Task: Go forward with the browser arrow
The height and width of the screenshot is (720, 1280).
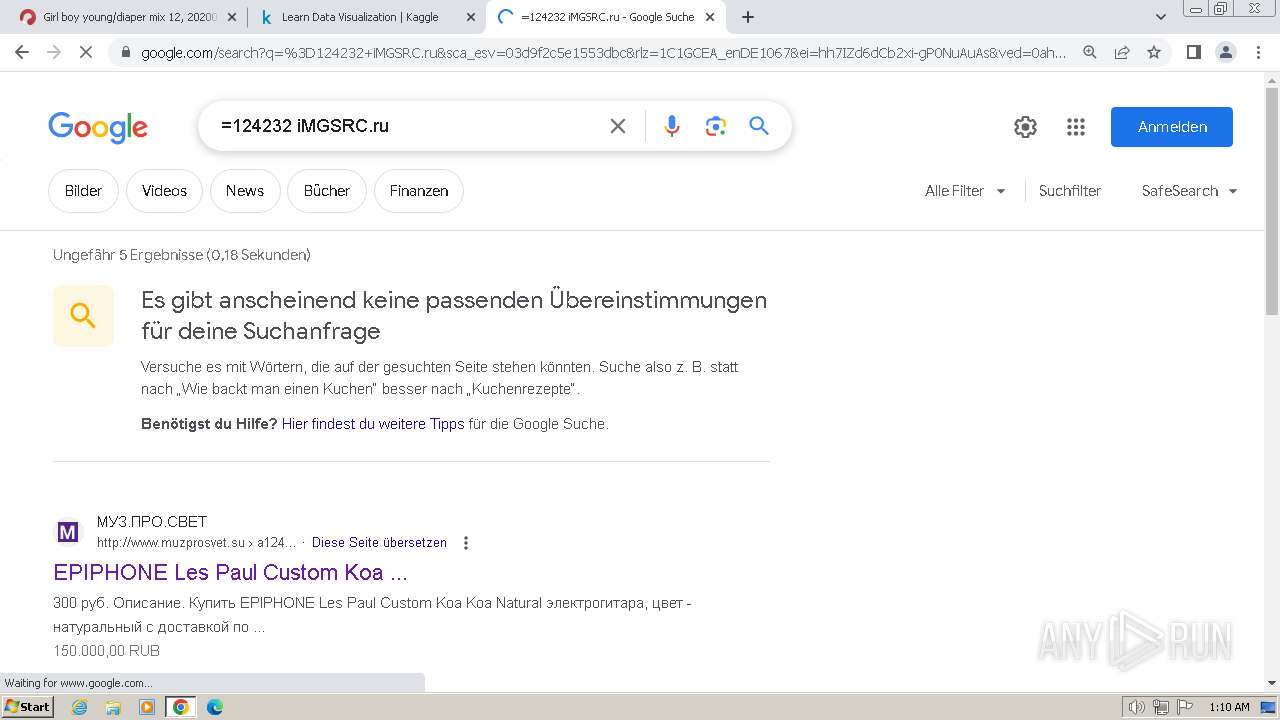Action: coord(54,52)
